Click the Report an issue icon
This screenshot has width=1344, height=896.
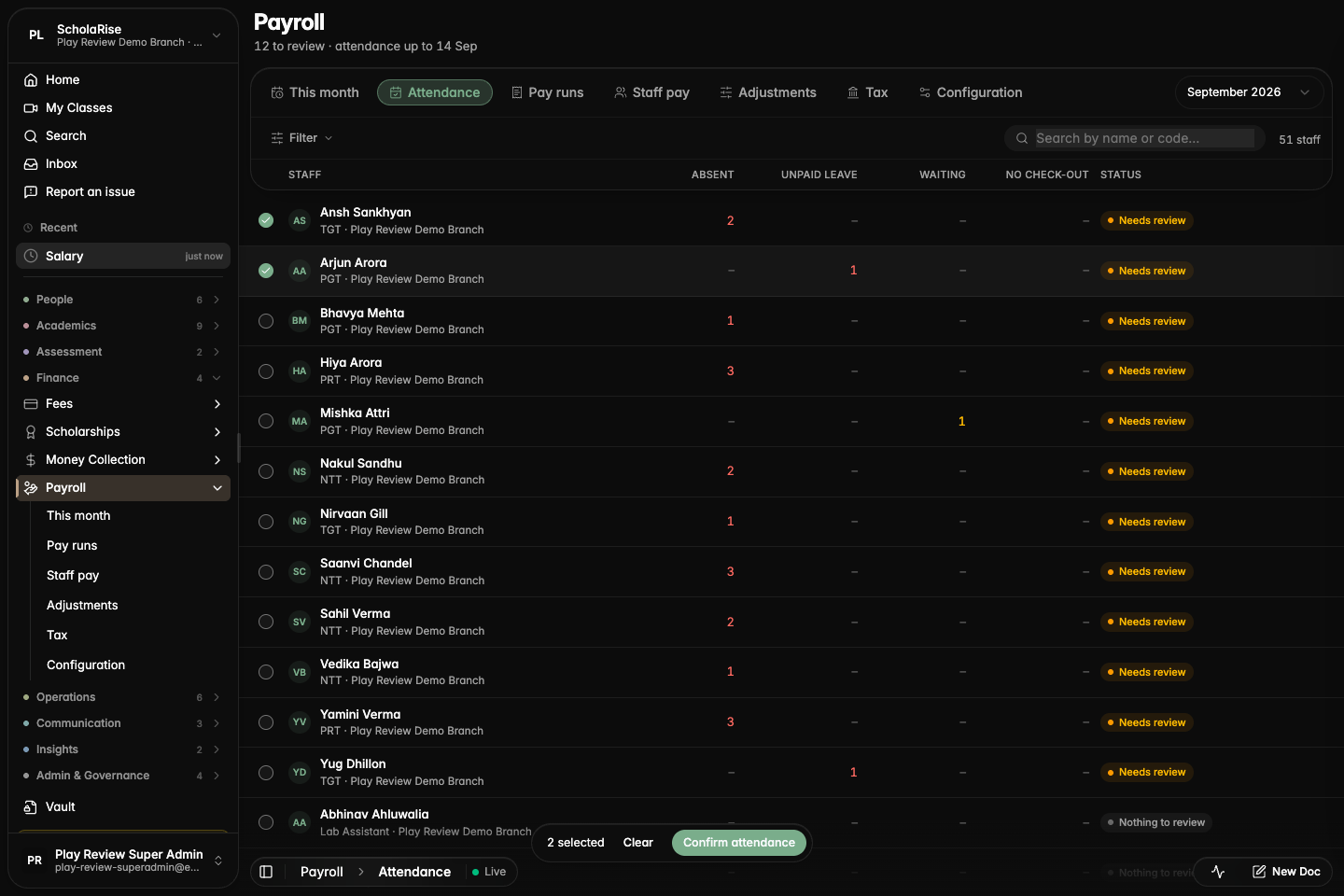point(31,191)
